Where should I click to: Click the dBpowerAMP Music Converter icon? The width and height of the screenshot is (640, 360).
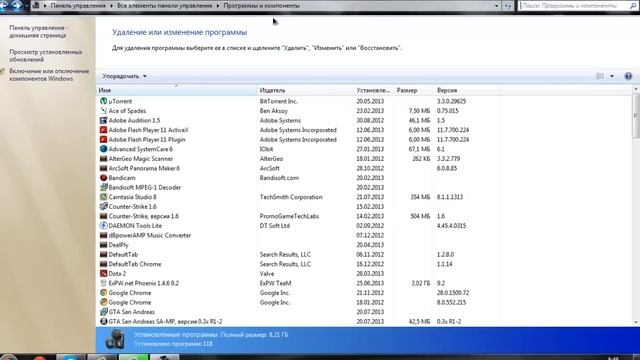tap(104, 235)
